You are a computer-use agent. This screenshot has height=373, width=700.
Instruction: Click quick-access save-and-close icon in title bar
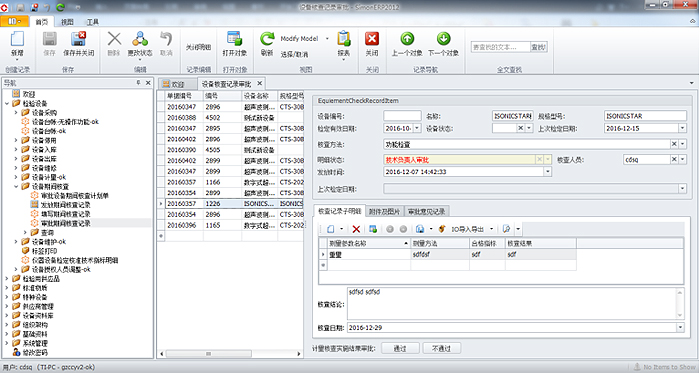pyautogui.click(x=34, y=7)
